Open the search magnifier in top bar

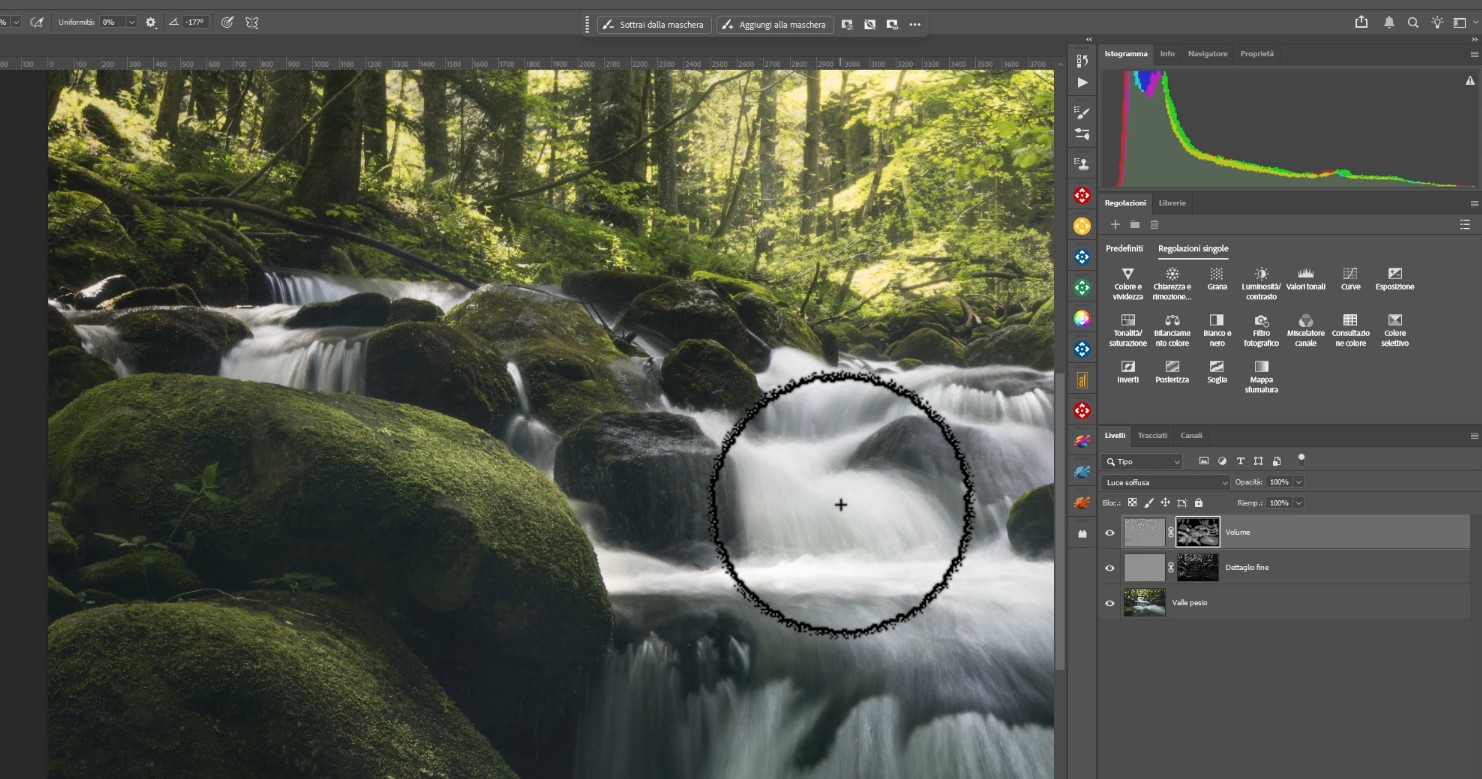point(1413,22)
